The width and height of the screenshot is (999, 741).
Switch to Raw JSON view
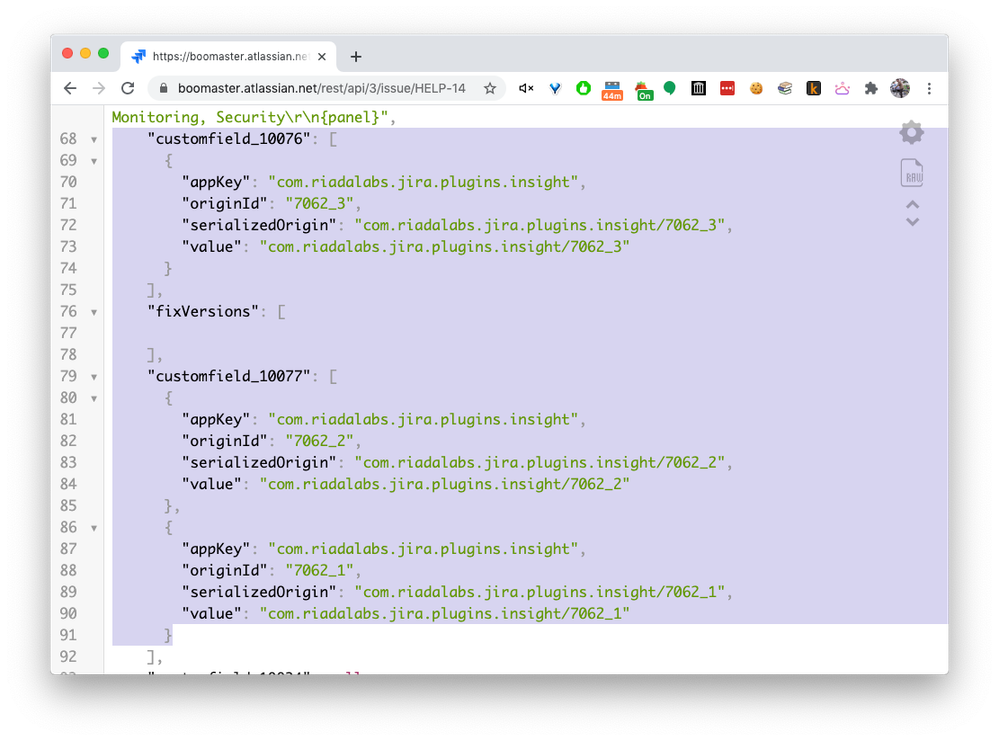(x=911, y=172)
